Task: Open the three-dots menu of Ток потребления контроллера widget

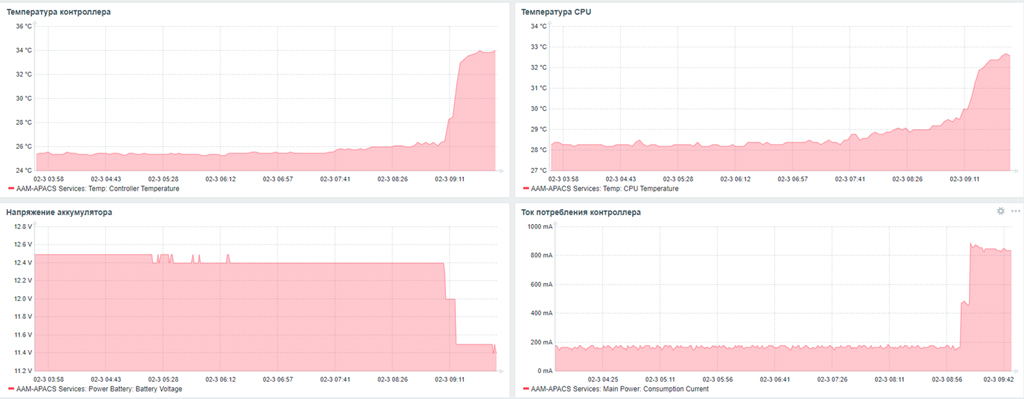Action: [1016, 211]
